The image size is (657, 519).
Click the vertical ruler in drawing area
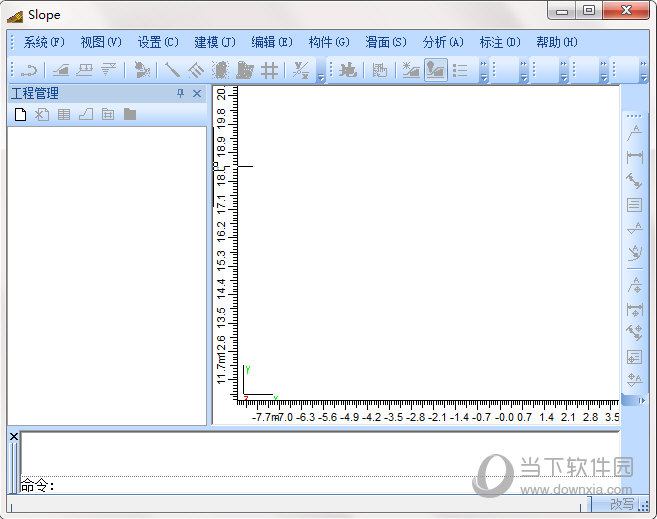coord(226,243)
